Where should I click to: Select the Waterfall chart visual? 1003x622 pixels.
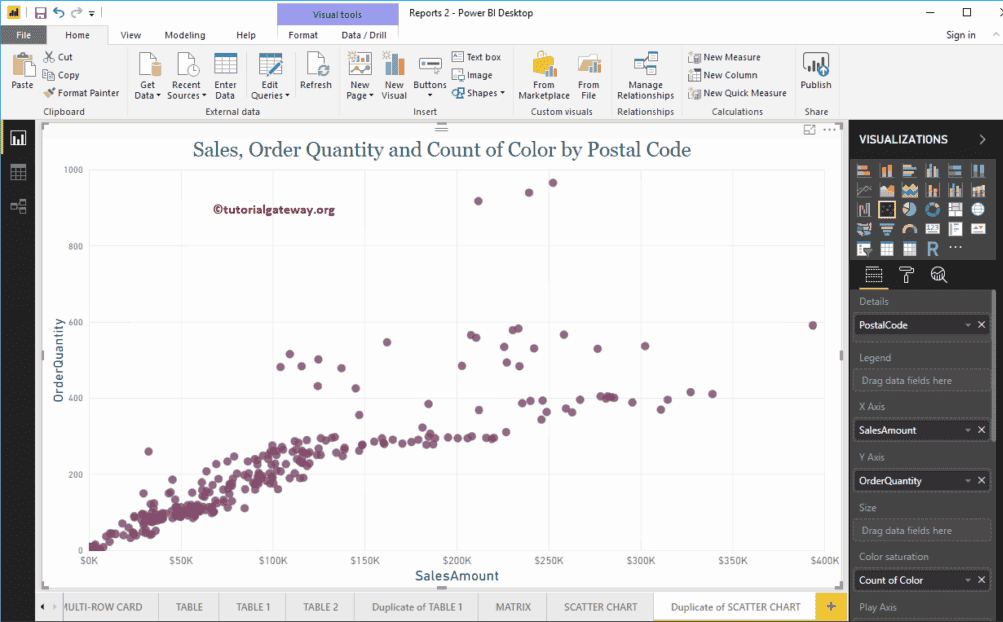864,209
